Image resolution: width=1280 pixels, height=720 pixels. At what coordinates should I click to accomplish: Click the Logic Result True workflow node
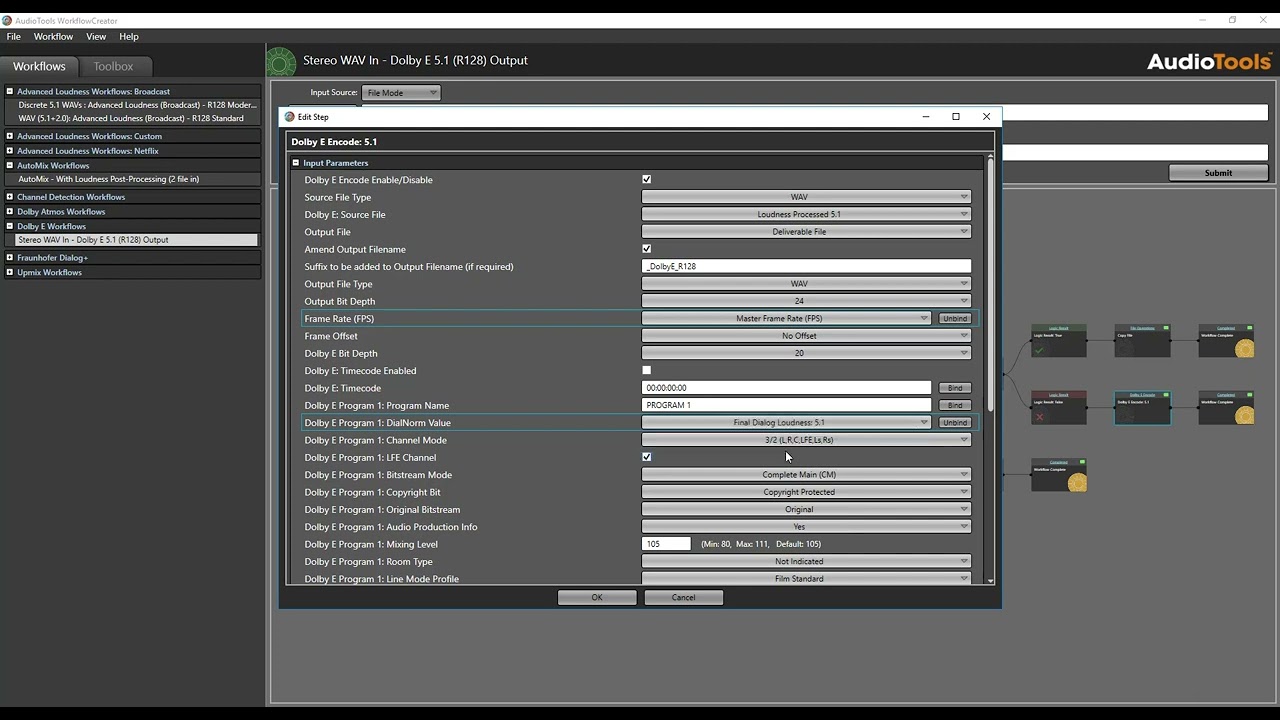pyautogui.click(x=1058, y=340)
